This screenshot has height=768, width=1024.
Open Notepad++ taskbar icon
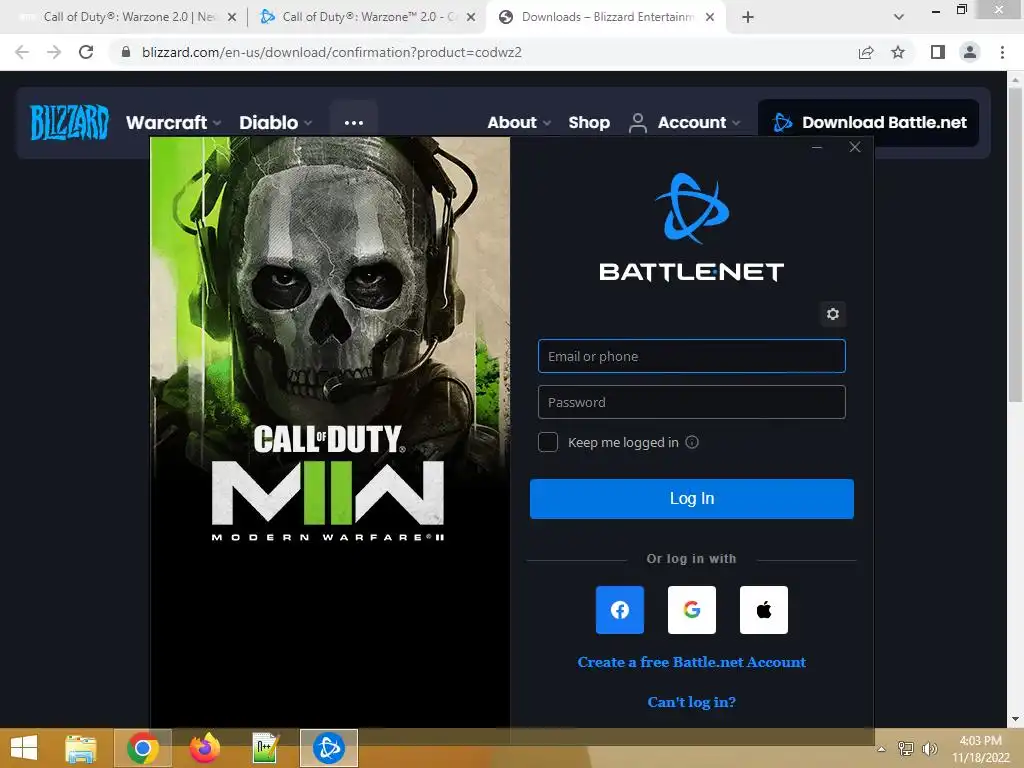coord(266,748)
